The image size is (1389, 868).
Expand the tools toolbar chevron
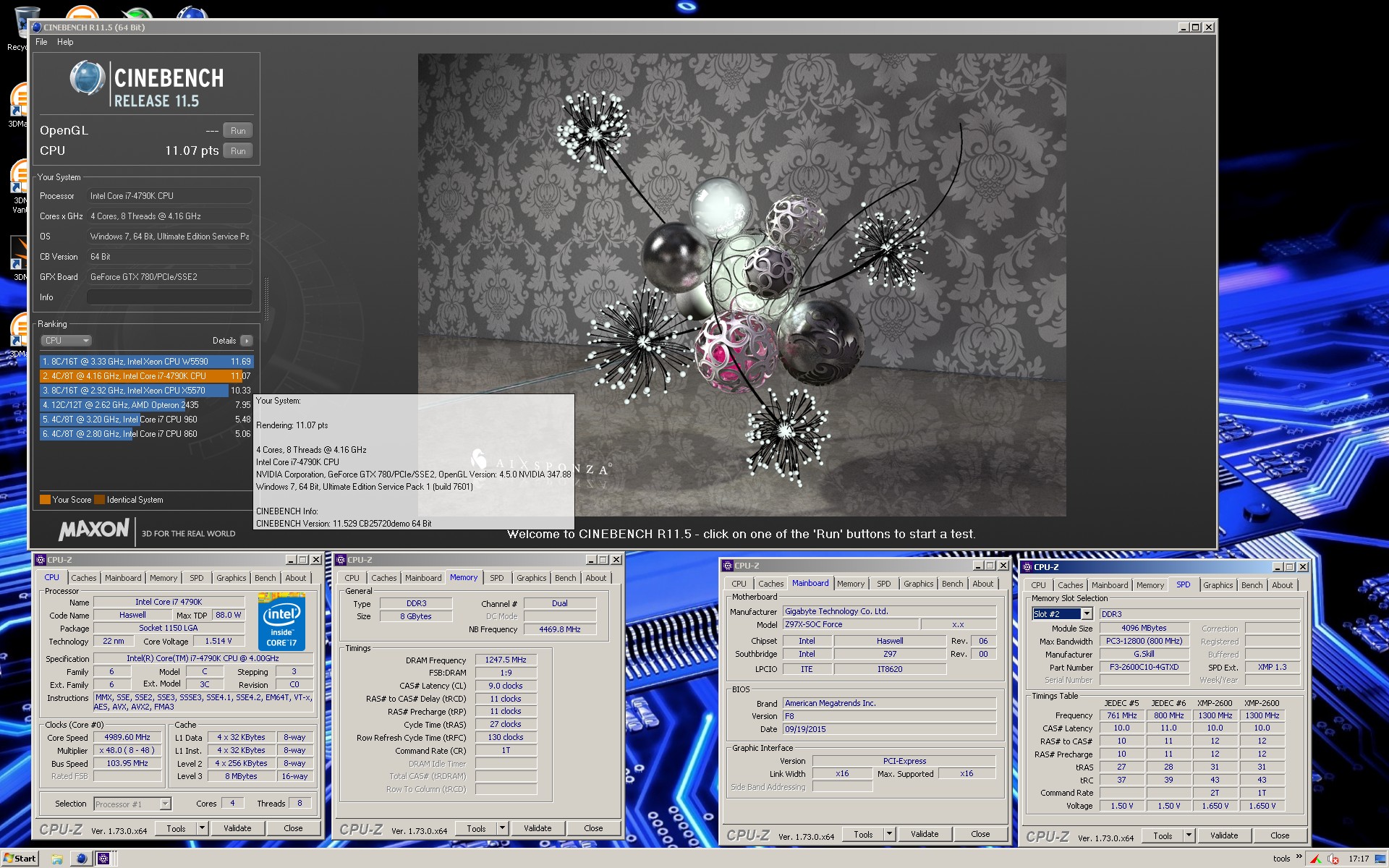[1299, 857]
